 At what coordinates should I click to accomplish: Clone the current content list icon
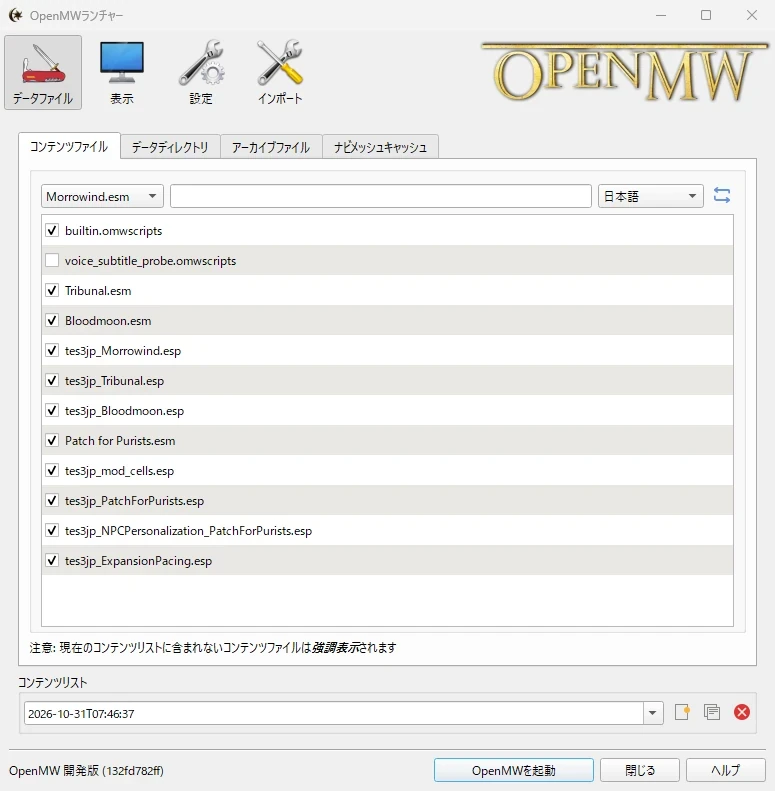(712, 712)
